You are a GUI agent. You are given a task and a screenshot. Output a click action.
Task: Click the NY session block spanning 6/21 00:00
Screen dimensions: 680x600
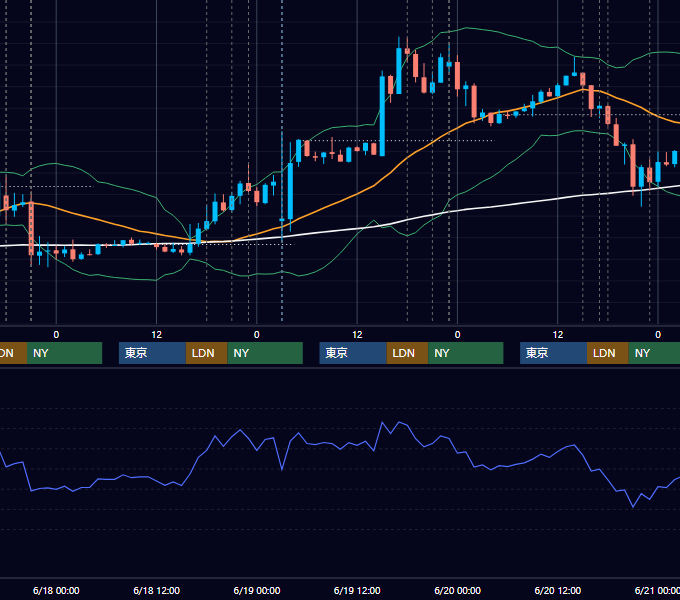coord(654,353)
